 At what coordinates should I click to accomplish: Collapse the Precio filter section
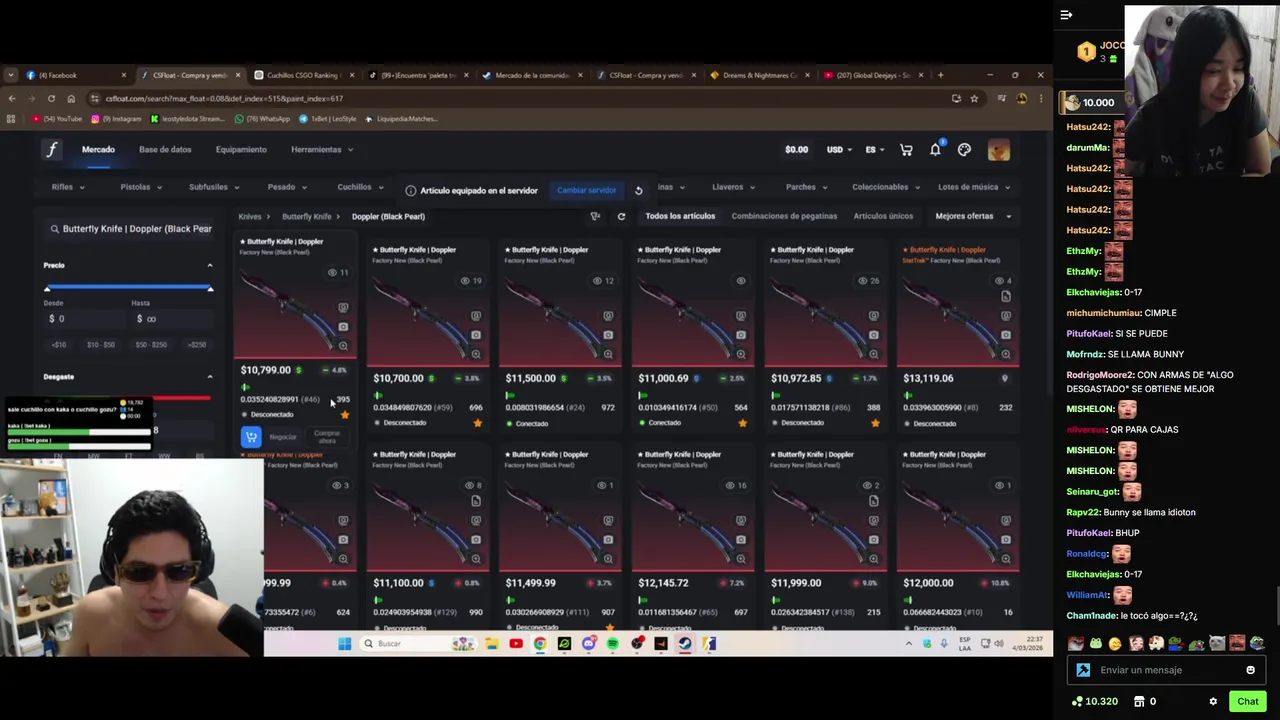click(x=209, y=265)
